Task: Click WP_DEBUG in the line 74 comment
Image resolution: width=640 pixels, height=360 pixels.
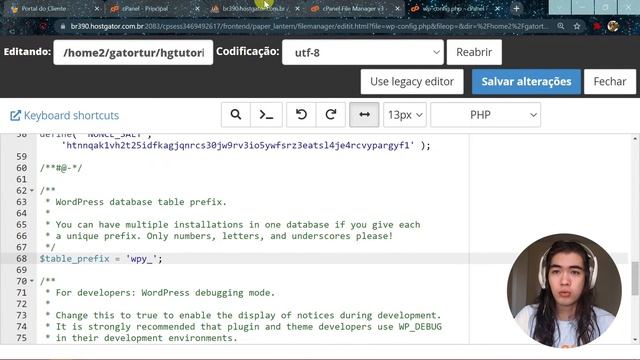Action: point(420,327)
